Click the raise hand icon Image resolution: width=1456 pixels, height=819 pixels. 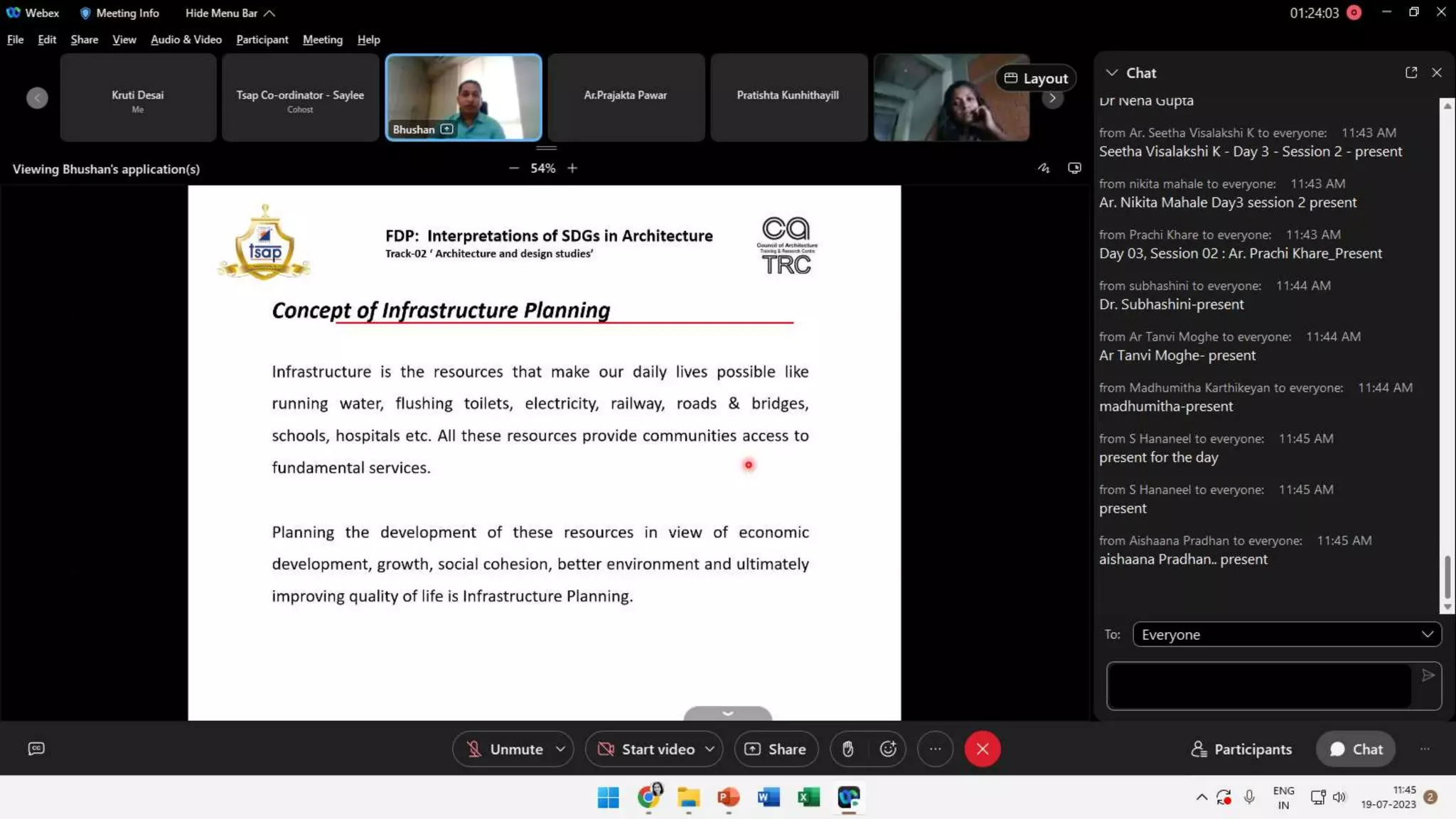click(x=847, y=749)
